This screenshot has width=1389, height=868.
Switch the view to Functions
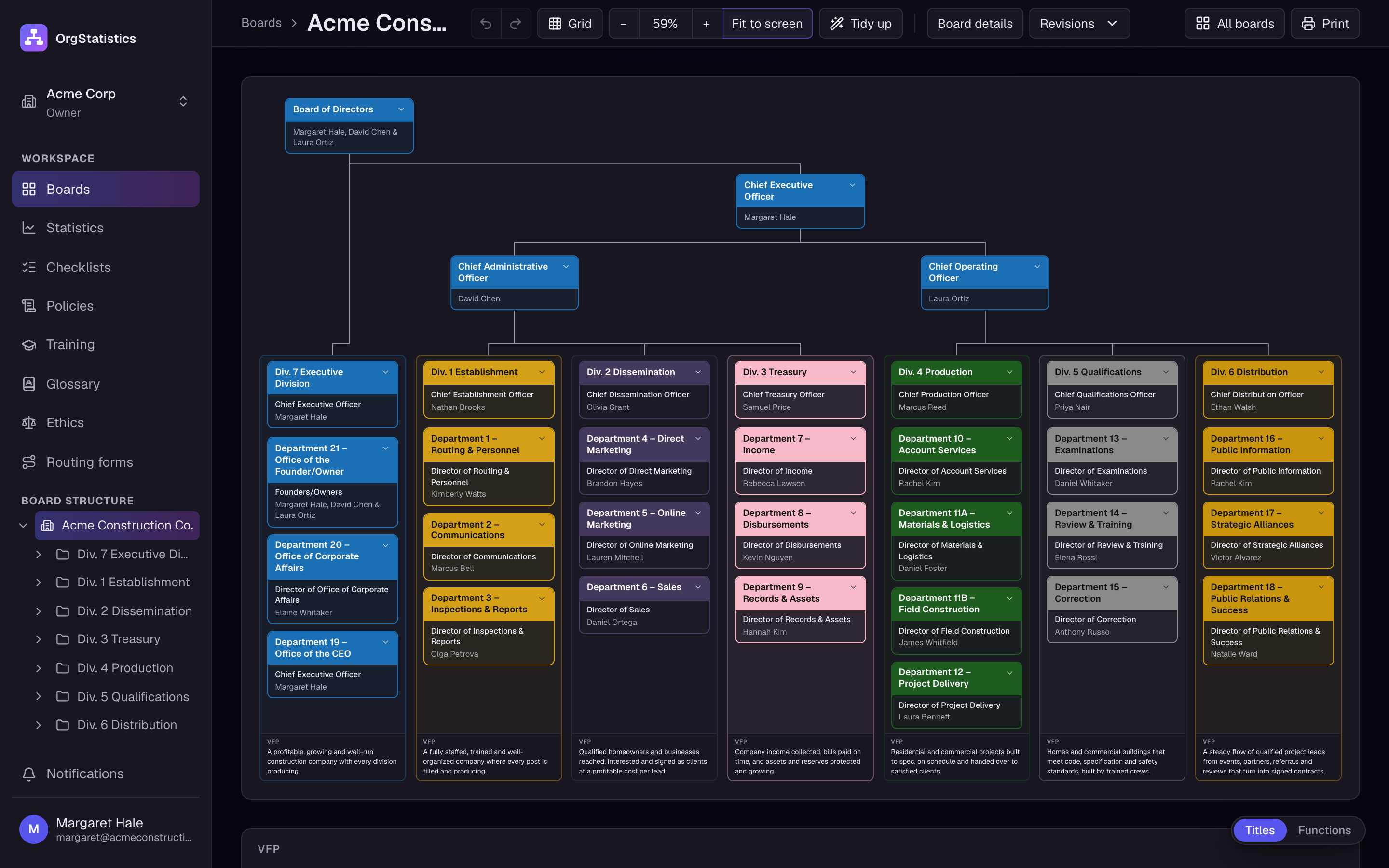pos(1324,830)
